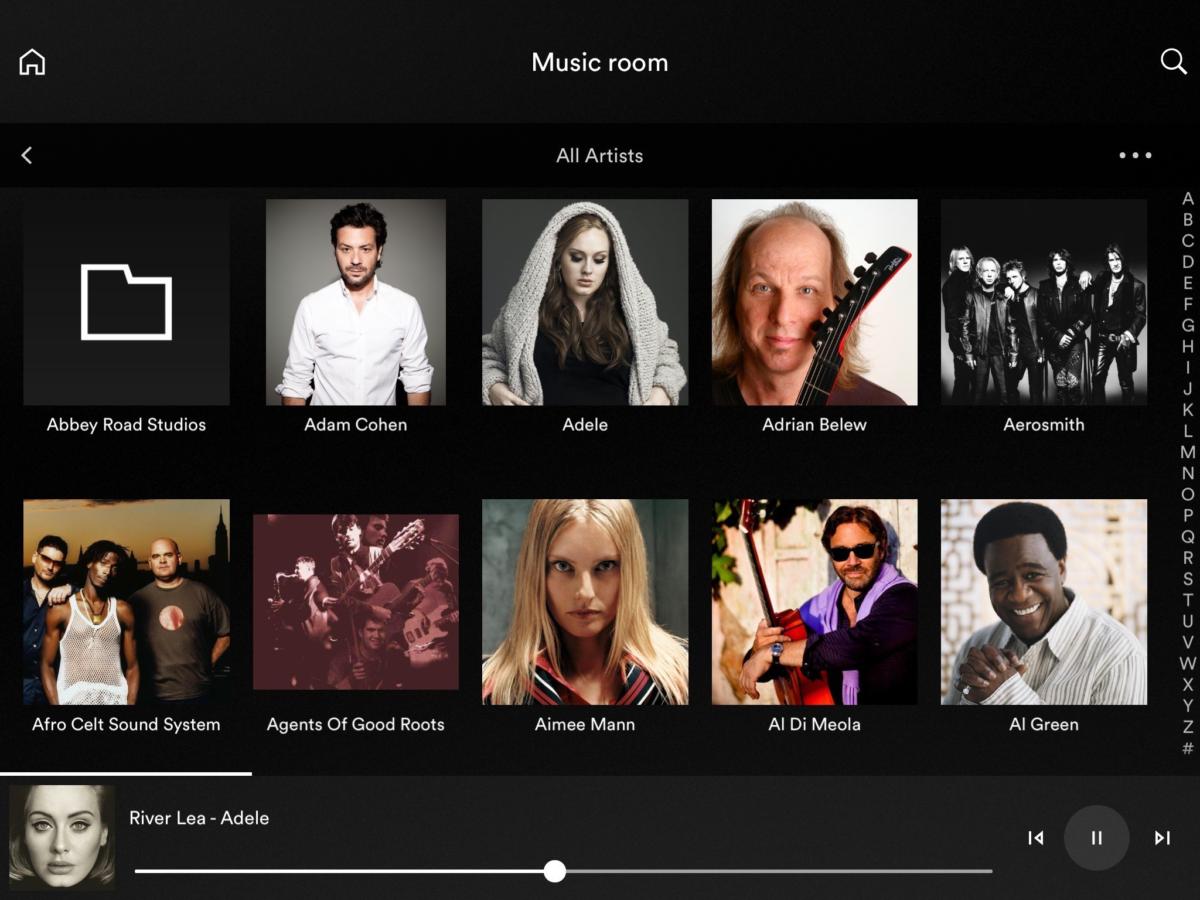
Task: Open the search magnifier icon
Action: pos(1173,62)
